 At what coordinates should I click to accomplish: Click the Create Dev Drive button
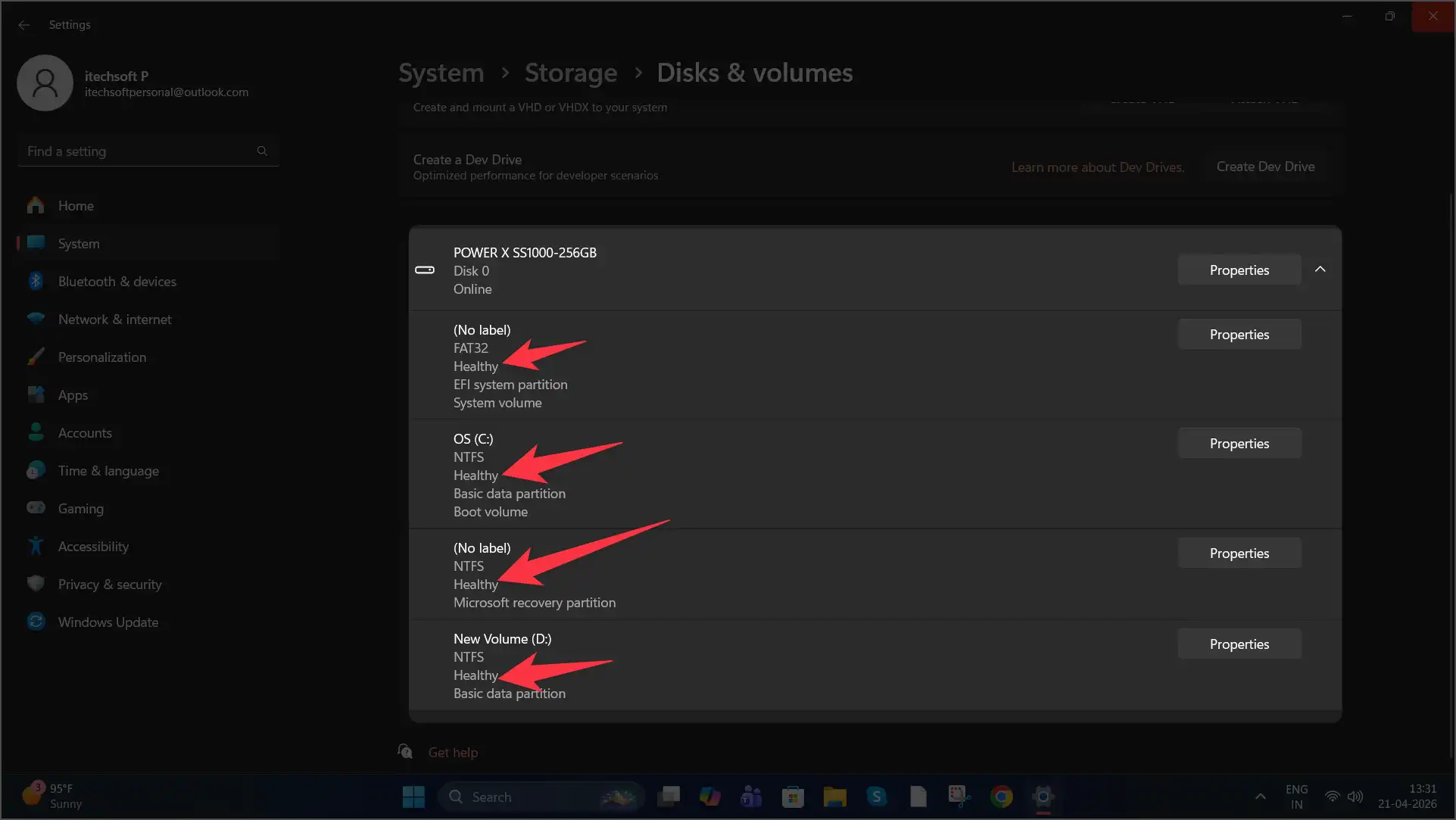1265,167
